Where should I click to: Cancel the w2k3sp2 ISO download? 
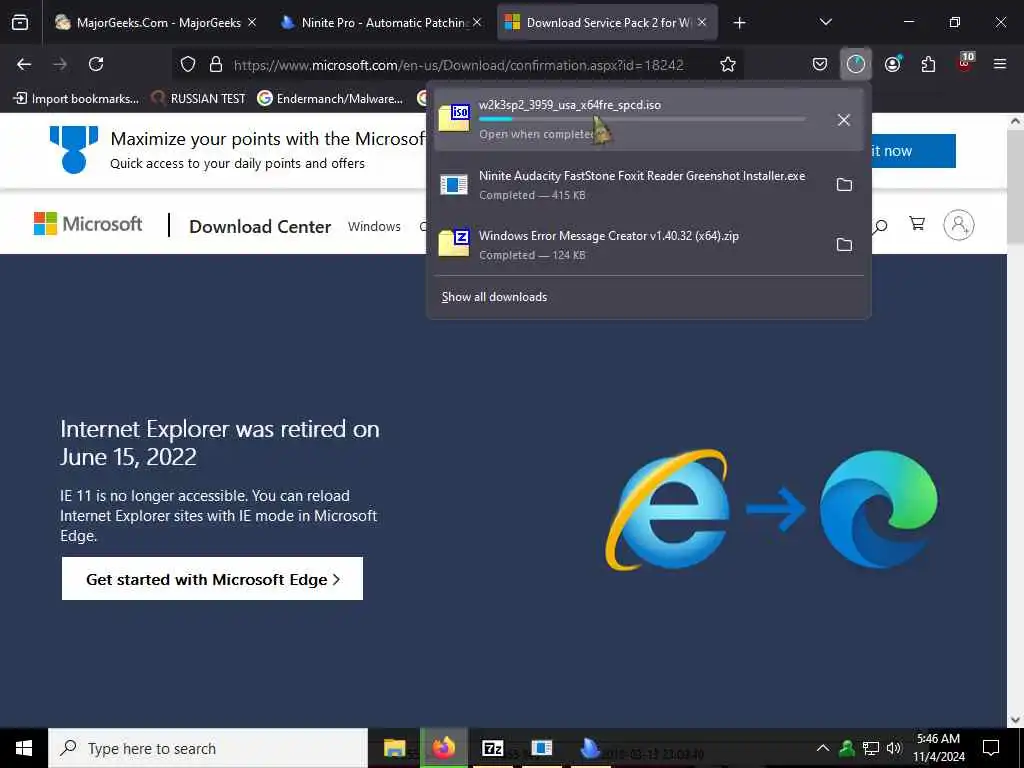click(x=844, y=120)
